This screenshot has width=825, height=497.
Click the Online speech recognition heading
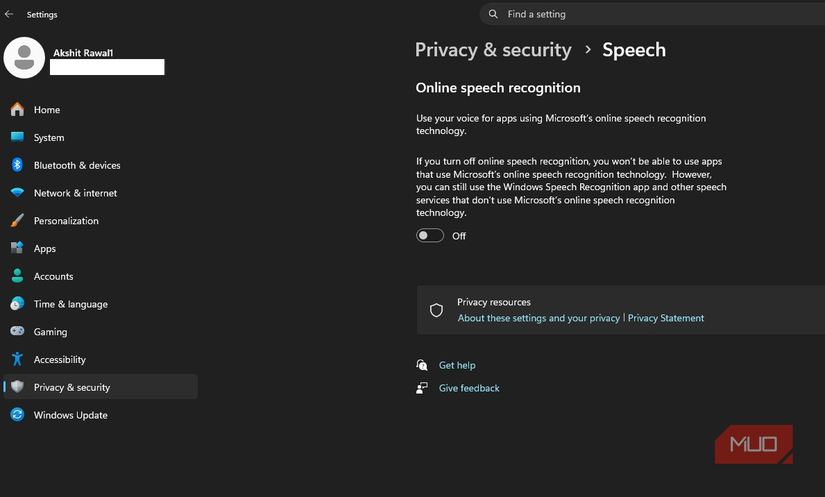tap(498, 88)
